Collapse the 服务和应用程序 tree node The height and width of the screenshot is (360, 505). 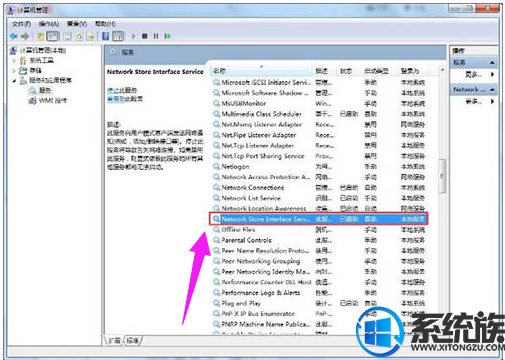14,81
